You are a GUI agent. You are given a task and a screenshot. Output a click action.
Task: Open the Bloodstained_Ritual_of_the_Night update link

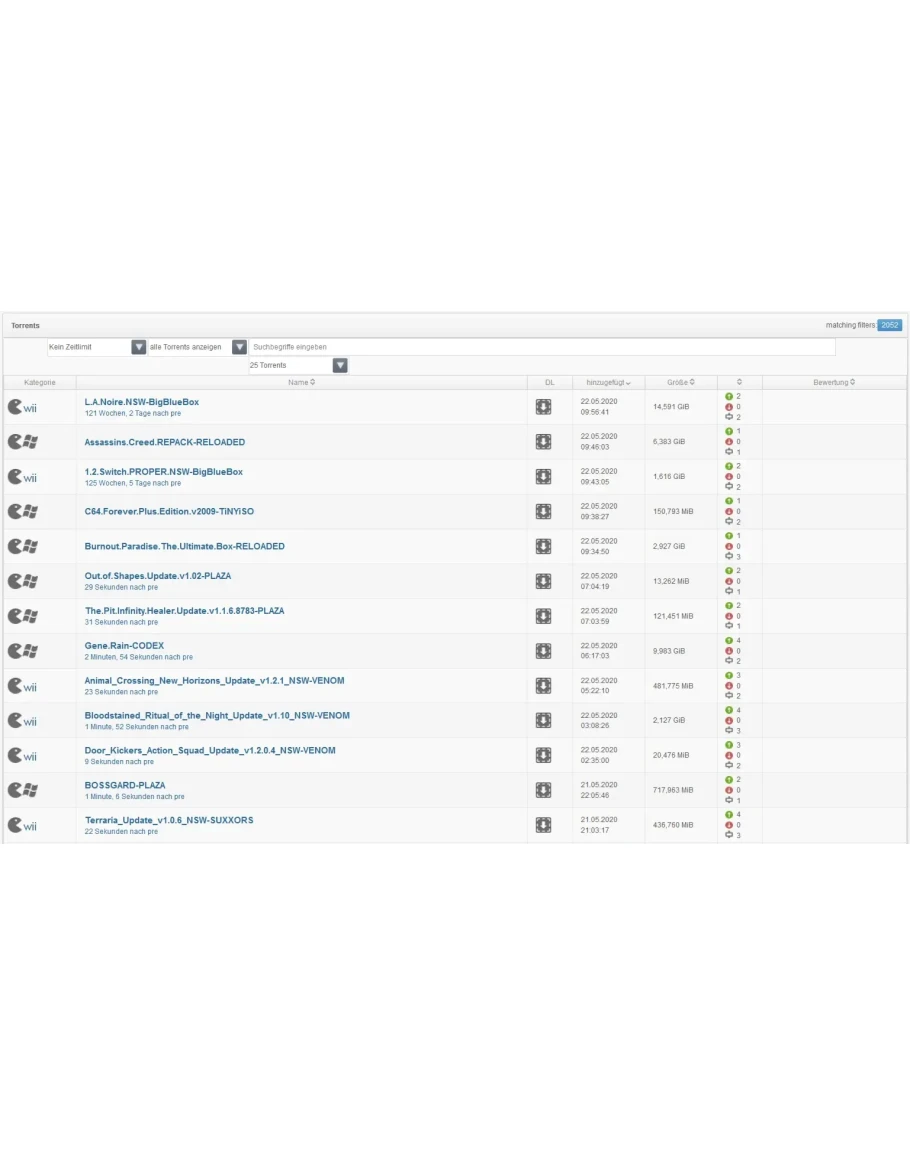(217, 715)
